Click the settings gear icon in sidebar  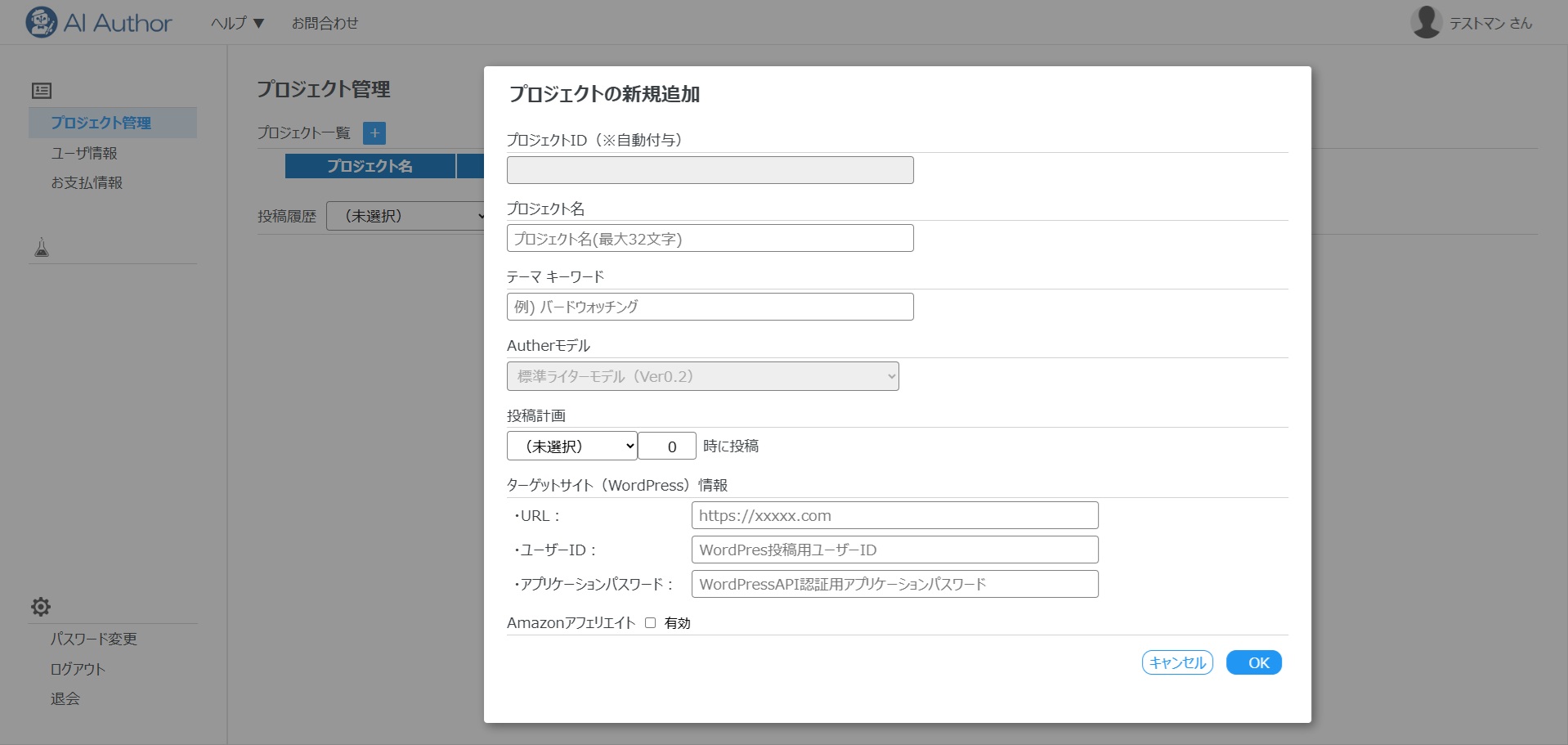(41, 607)
